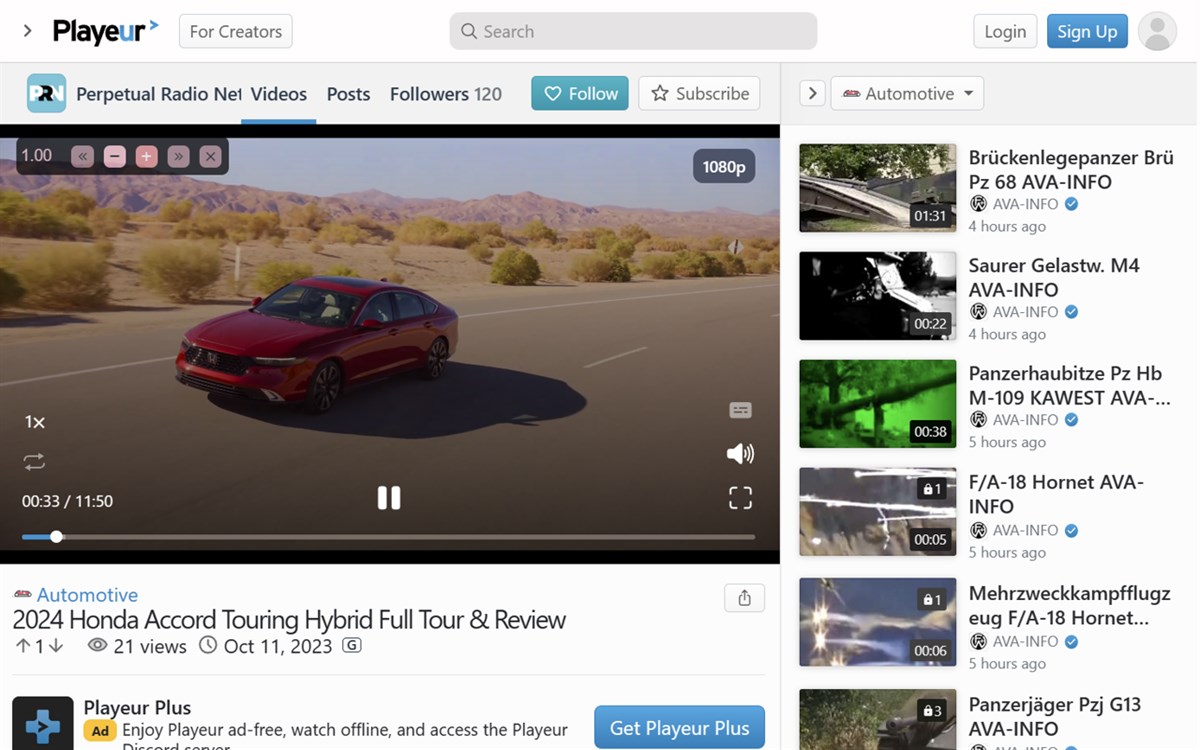1200x750 pixels.
Task: Click the Get Playeur Plus button
Action: (x=680, y=728)
